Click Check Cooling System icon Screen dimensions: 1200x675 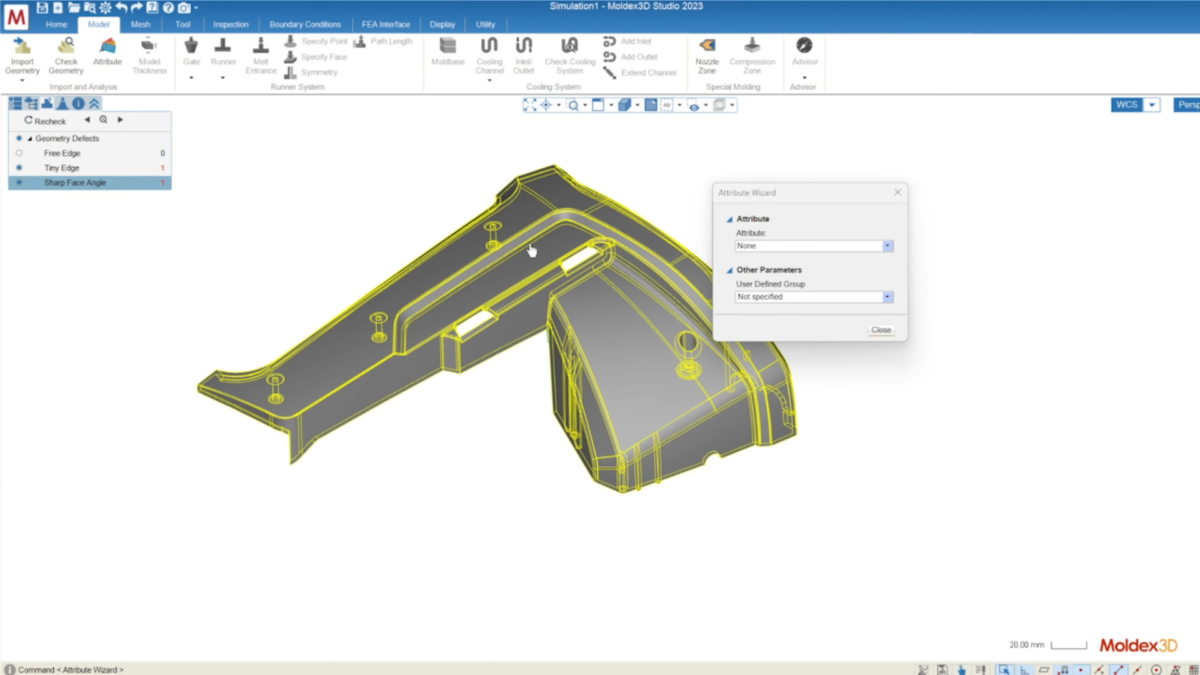click(x=569, y=45)
